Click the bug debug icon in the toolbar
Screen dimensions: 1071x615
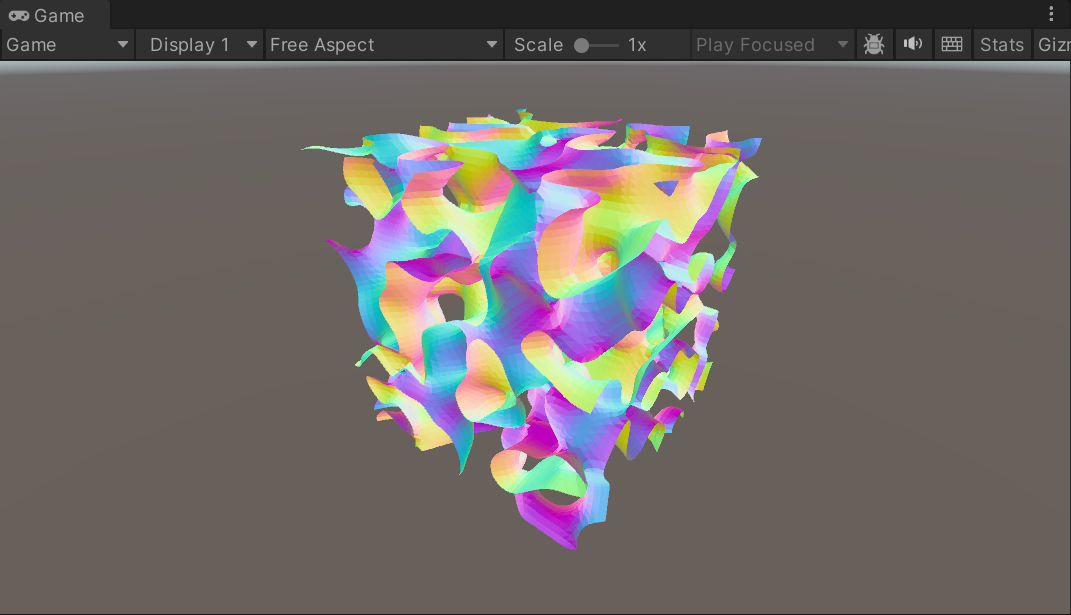[874, 44]
